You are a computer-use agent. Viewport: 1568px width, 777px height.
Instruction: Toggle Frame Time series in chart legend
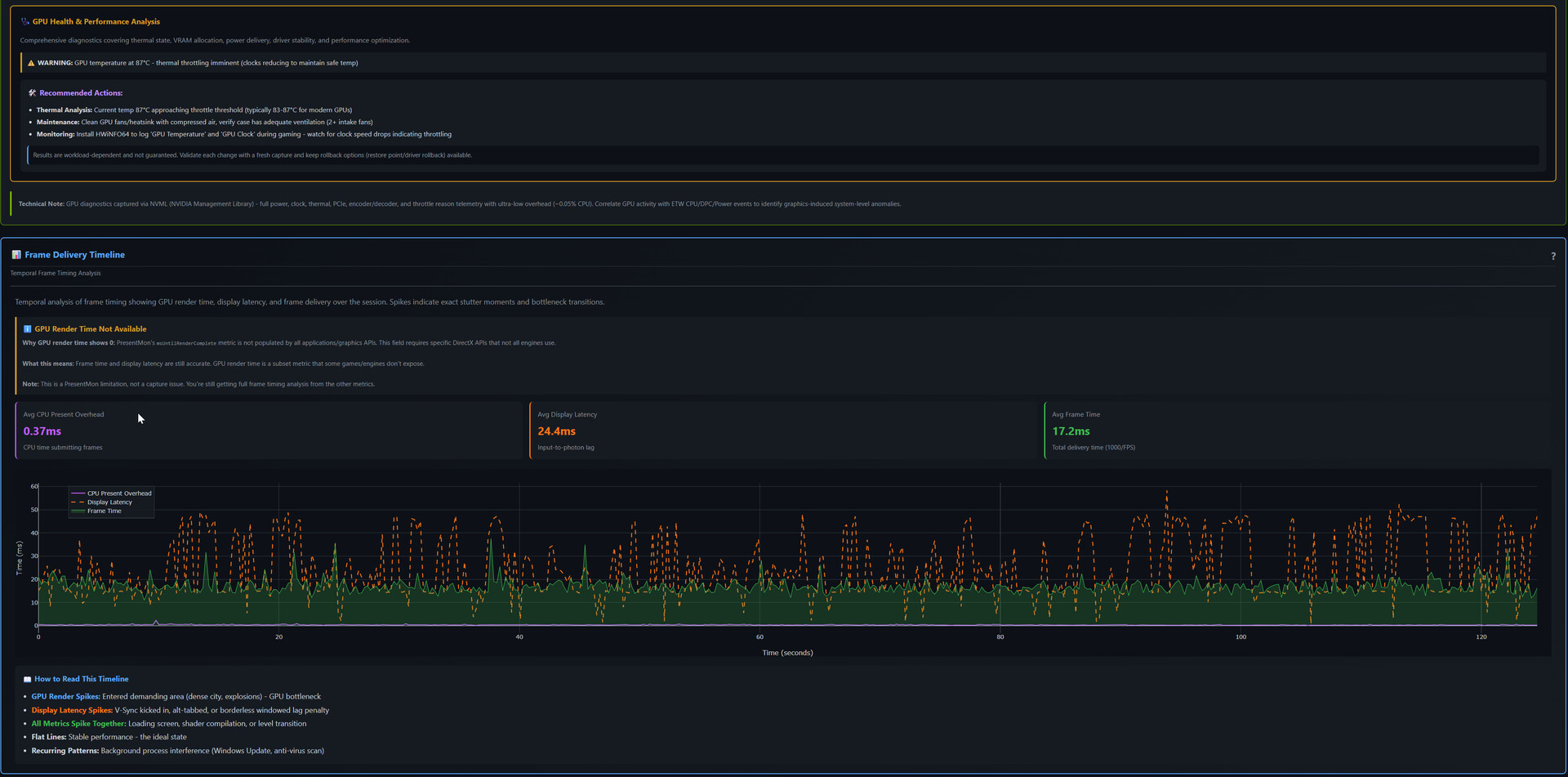[x=96, y=511]
